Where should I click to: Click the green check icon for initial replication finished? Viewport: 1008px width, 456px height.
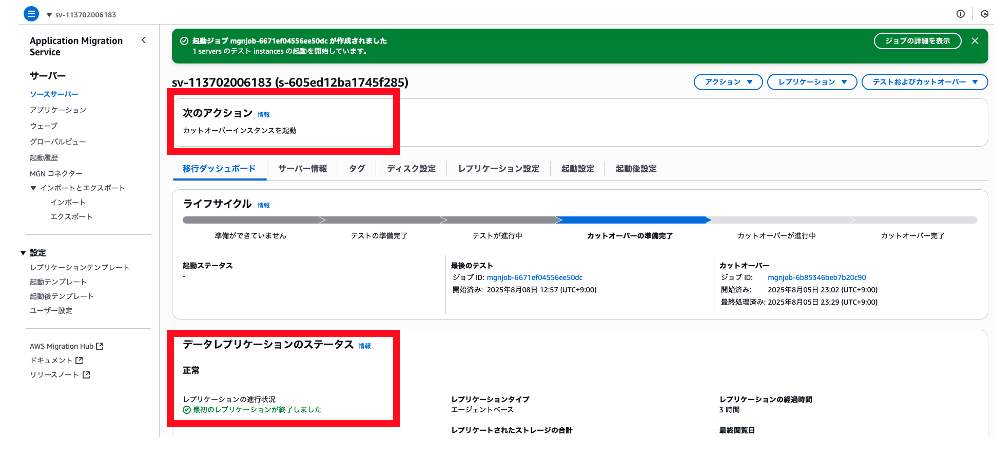point(187,410)
